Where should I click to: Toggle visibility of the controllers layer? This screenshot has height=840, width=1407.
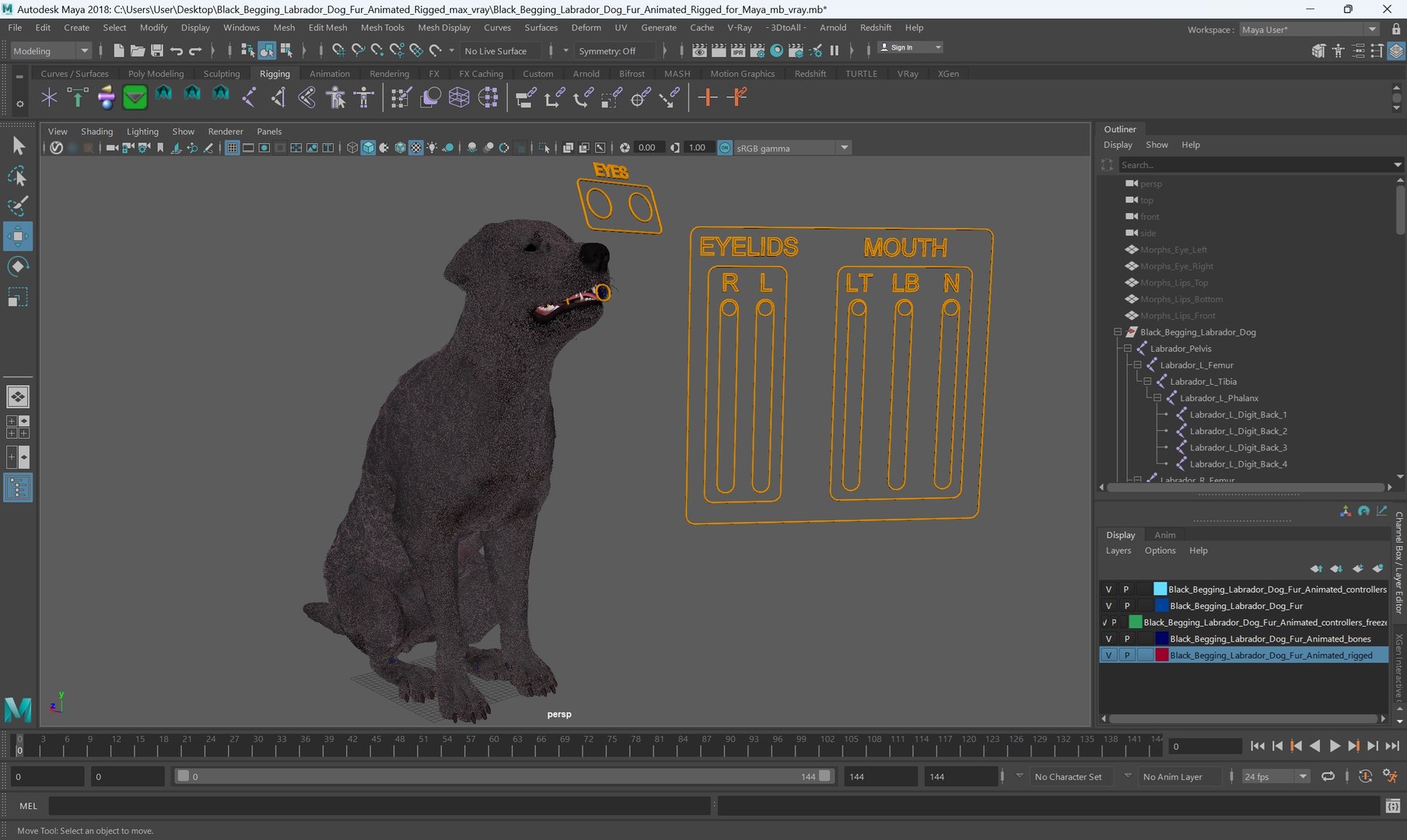coord(1108,590)
